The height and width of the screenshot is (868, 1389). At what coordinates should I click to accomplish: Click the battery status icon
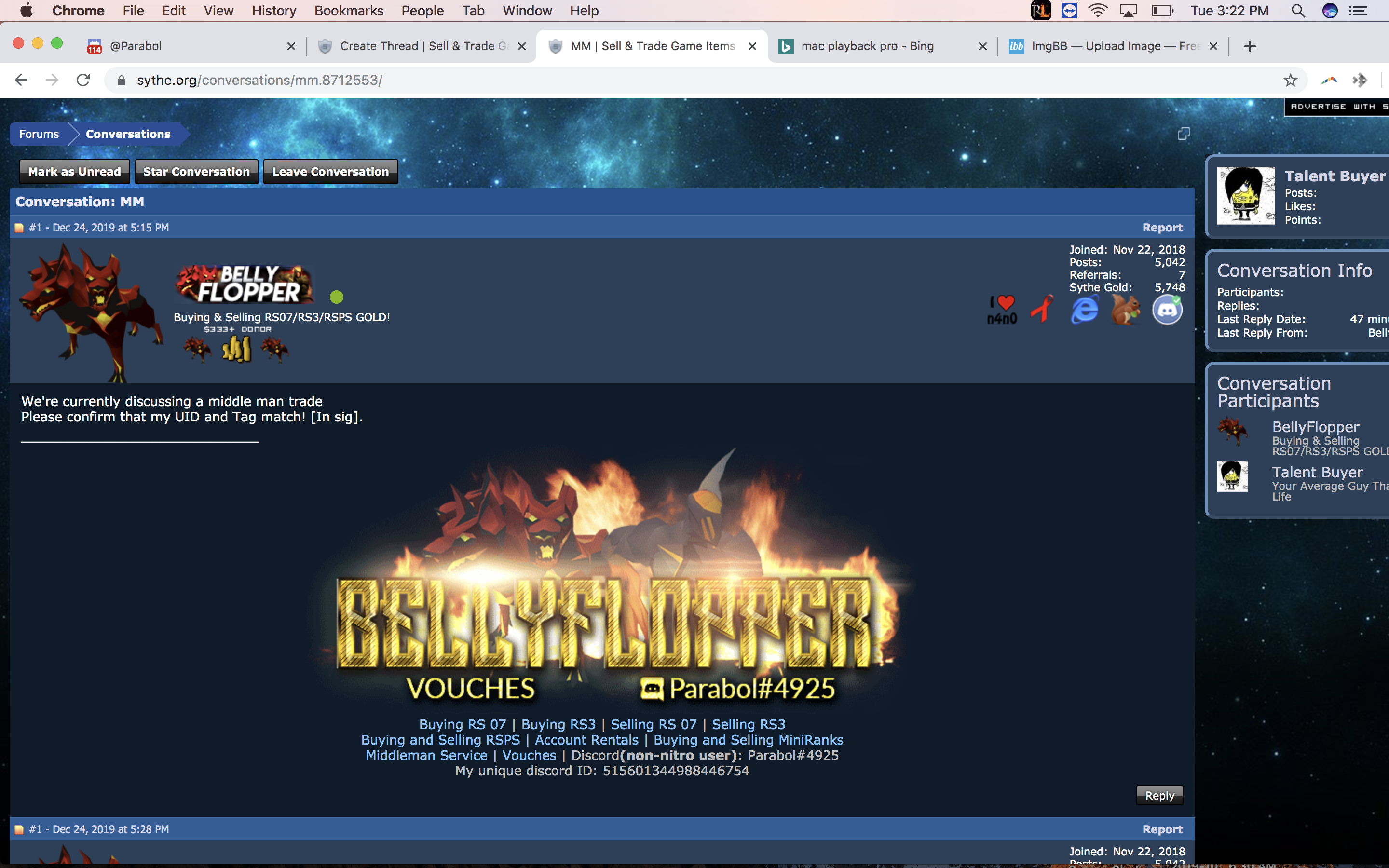tap(1162, 10)
